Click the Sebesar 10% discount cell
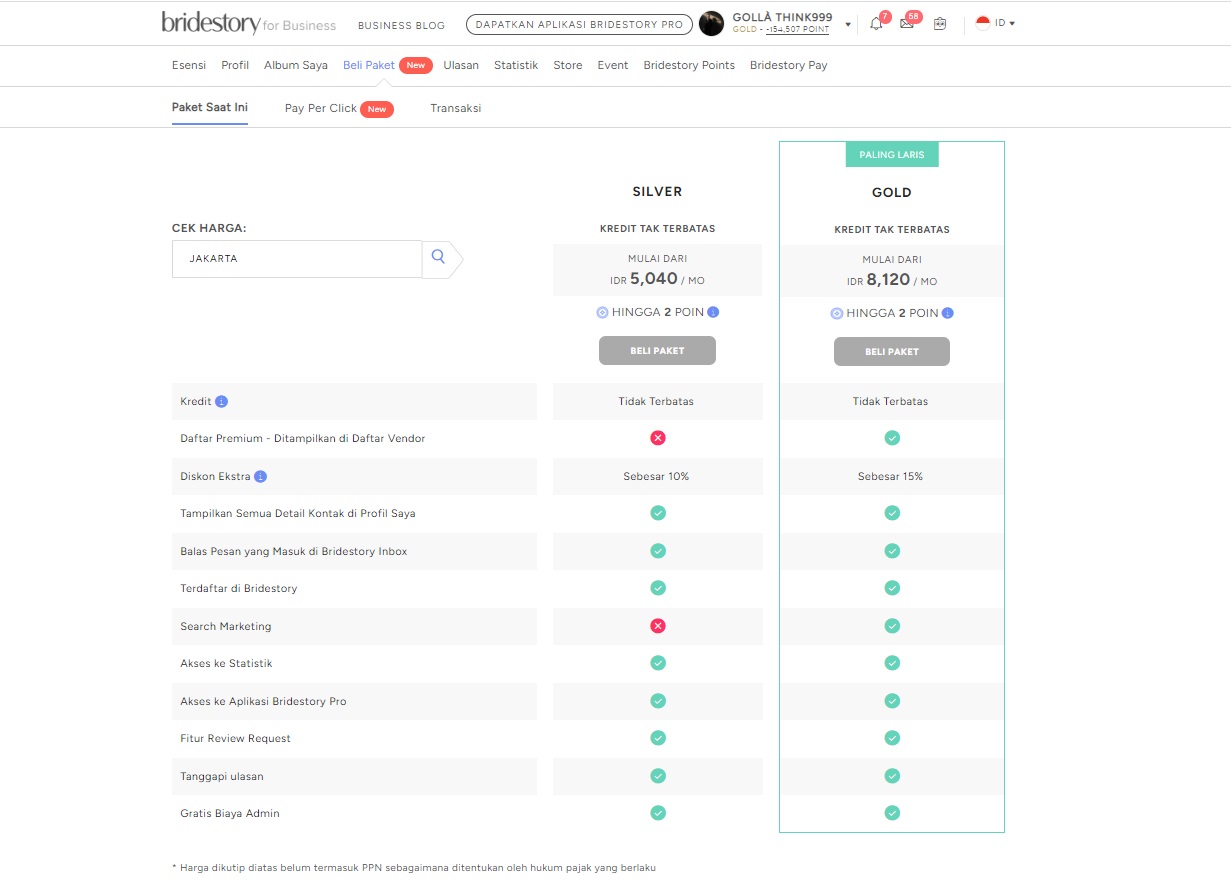 (658, 476)
